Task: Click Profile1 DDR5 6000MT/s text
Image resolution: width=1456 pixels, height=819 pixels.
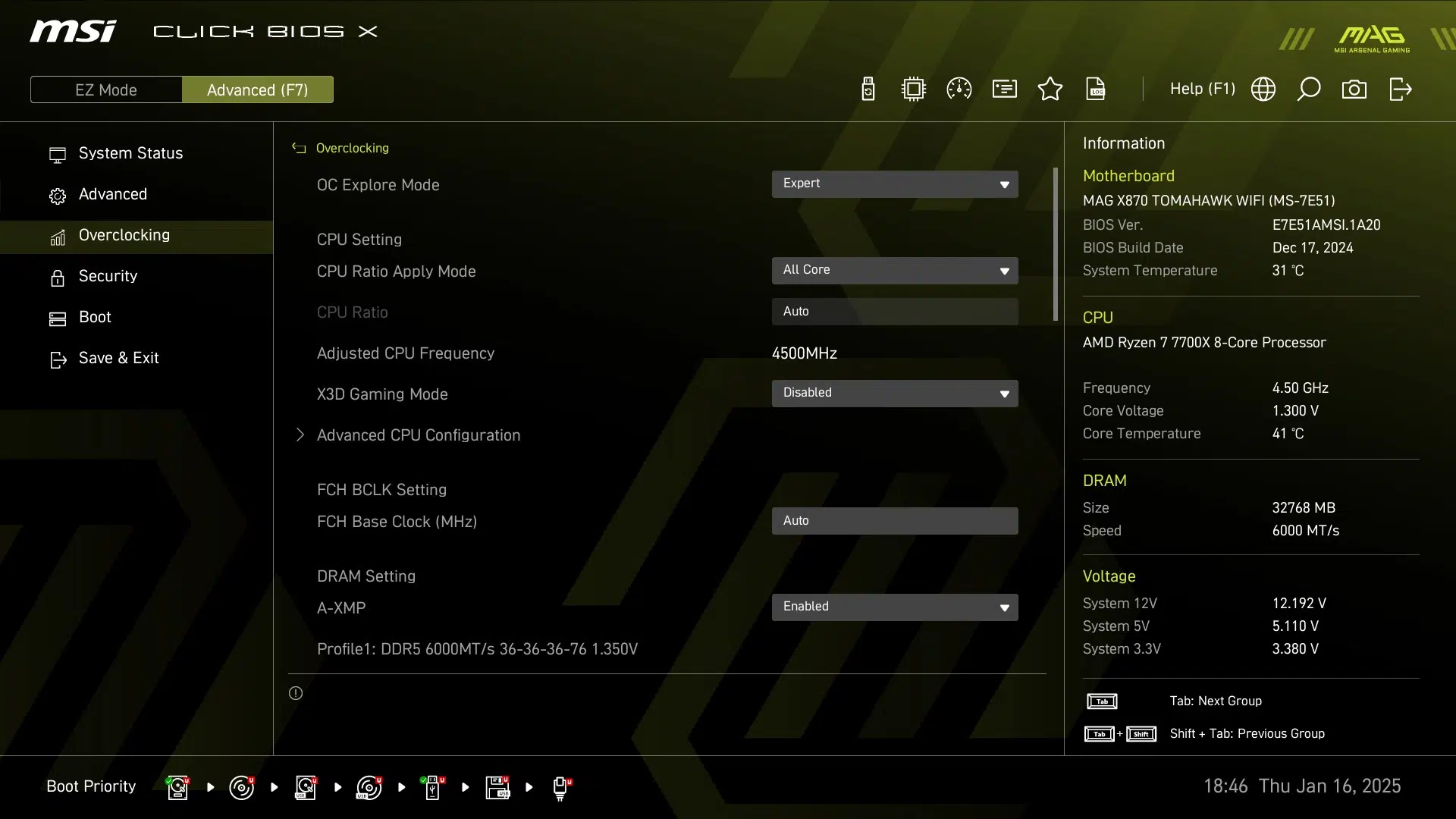Action: point(477,649)
